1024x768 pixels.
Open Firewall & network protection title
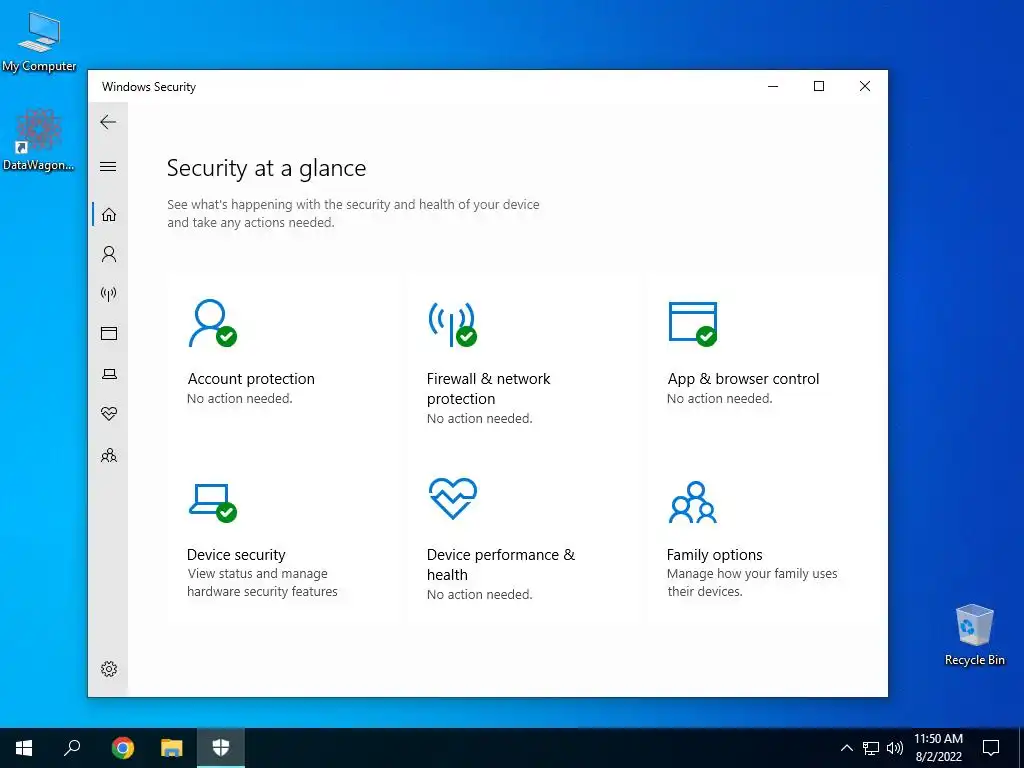(x=488, y=389)
